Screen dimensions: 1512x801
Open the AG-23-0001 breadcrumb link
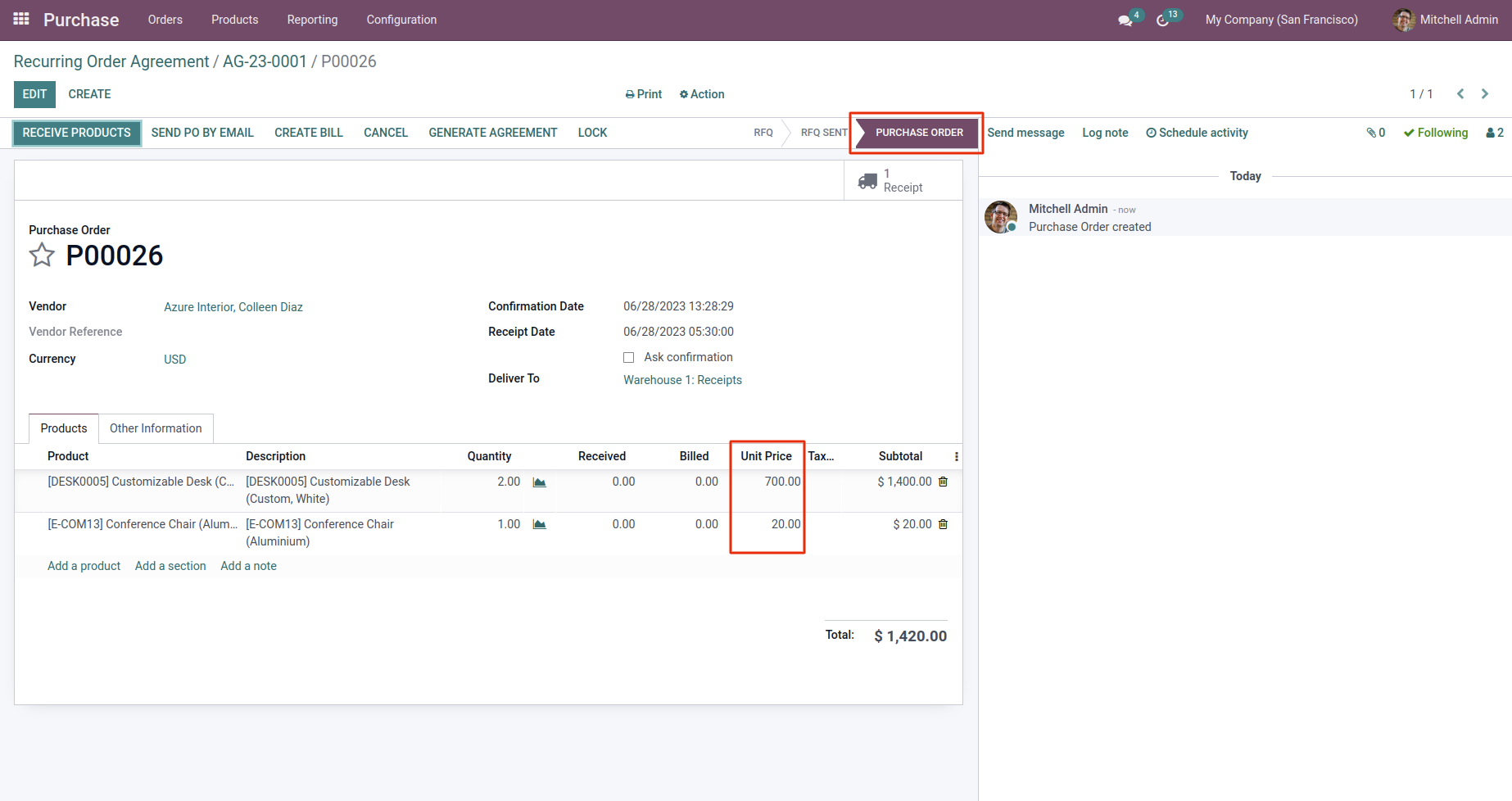265,61
